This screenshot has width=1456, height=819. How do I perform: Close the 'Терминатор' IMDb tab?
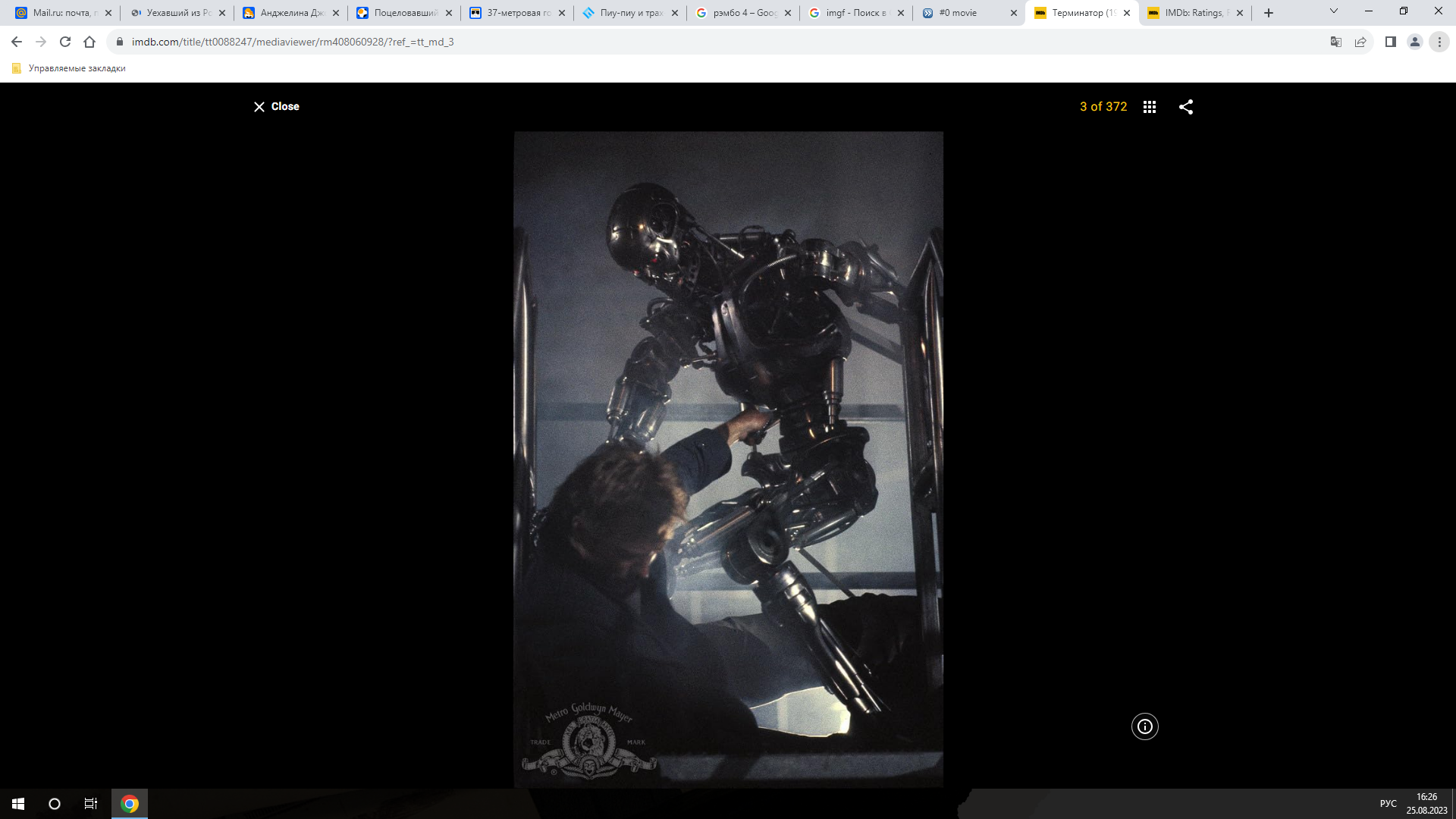1127,13
